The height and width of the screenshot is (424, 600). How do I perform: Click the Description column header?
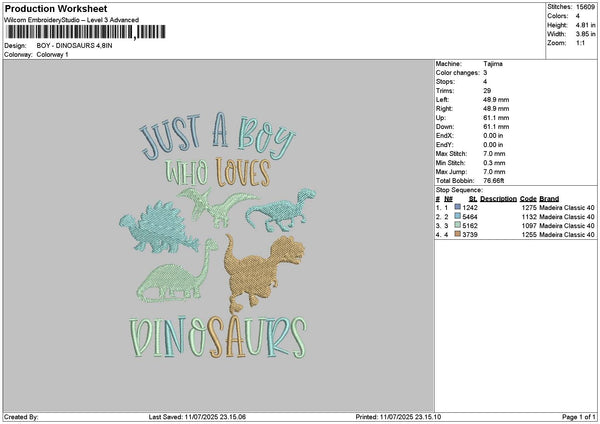coord(499,198)
